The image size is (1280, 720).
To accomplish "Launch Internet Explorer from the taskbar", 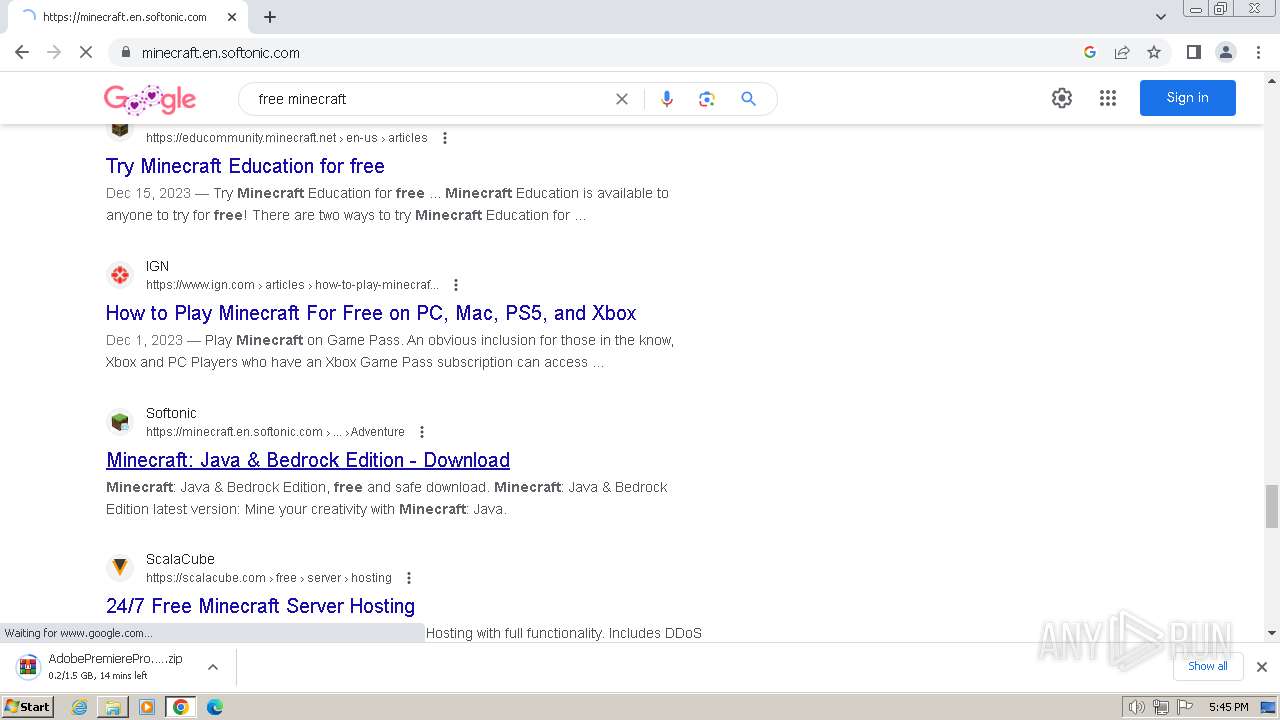I will 80,707.
